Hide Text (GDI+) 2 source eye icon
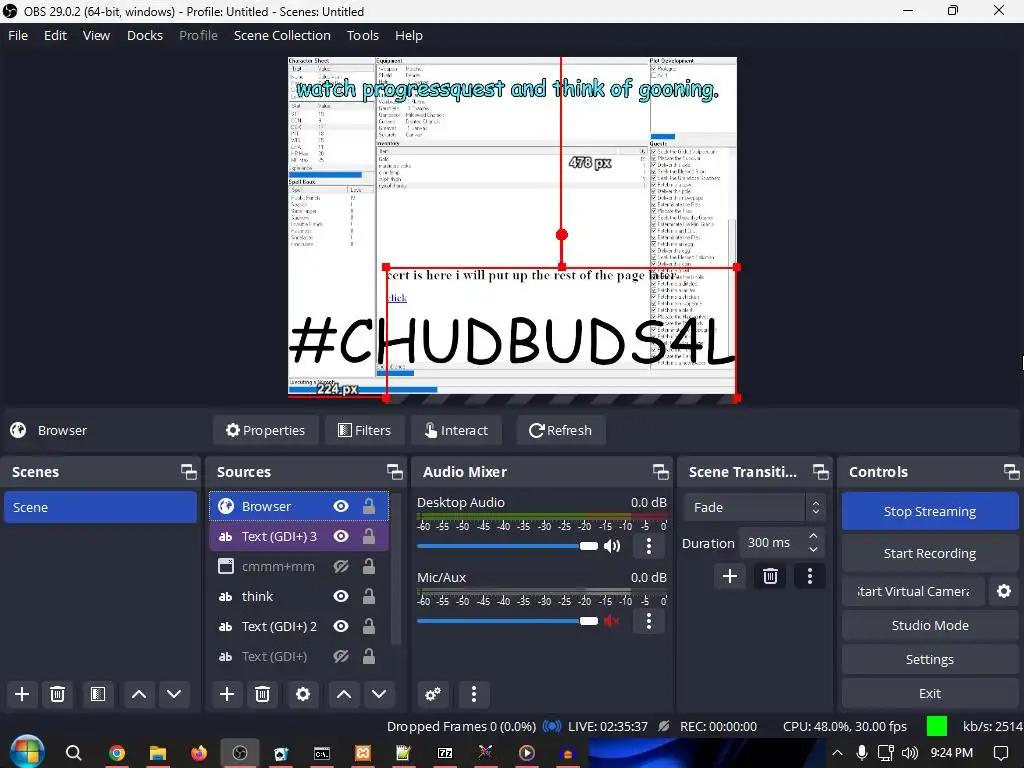 coord(341,626)
